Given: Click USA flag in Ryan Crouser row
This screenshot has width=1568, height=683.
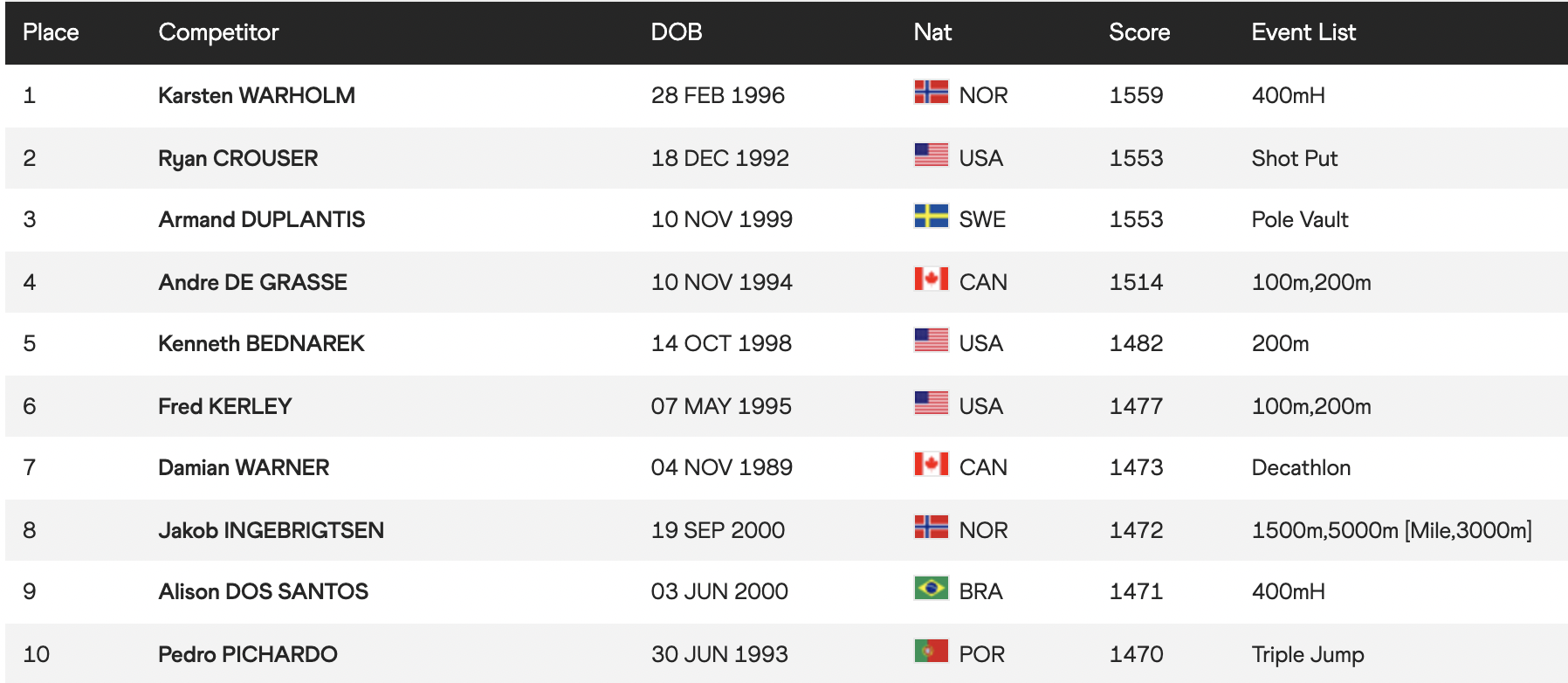Looking at the screenshot, I should coord(931,155).
